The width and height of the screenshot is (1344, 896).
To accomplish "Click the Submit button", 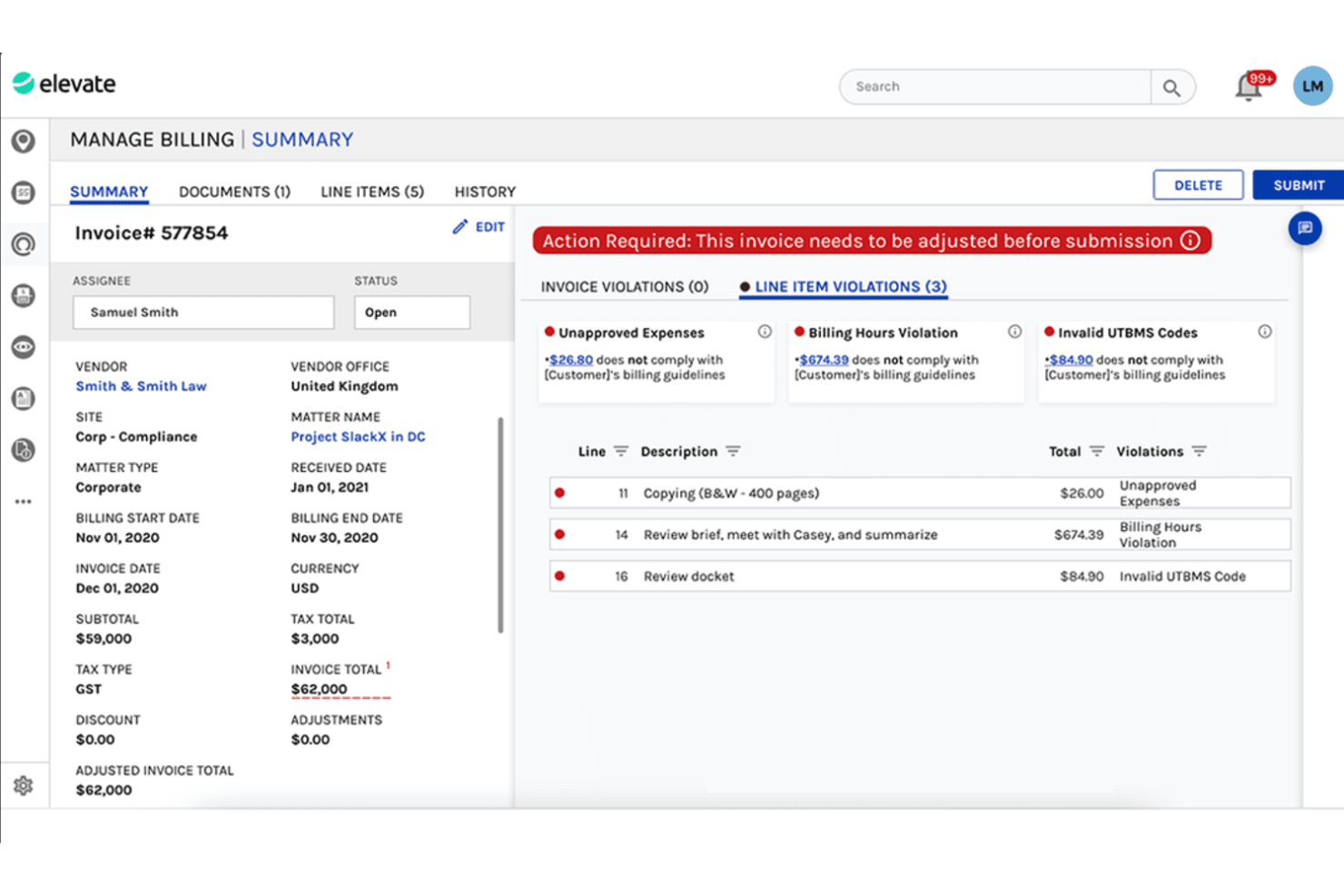I will [1299, 185].
